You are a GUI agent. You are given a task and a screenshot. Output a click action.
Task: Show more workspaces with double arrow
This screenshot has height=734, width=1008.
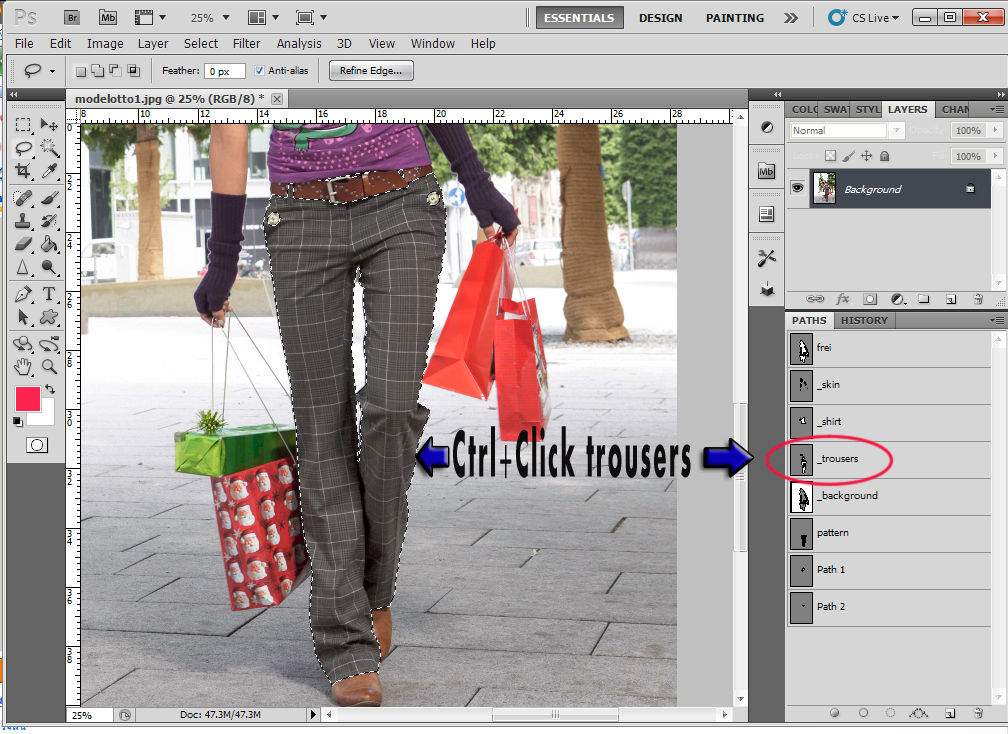click(x=791, y=18)
